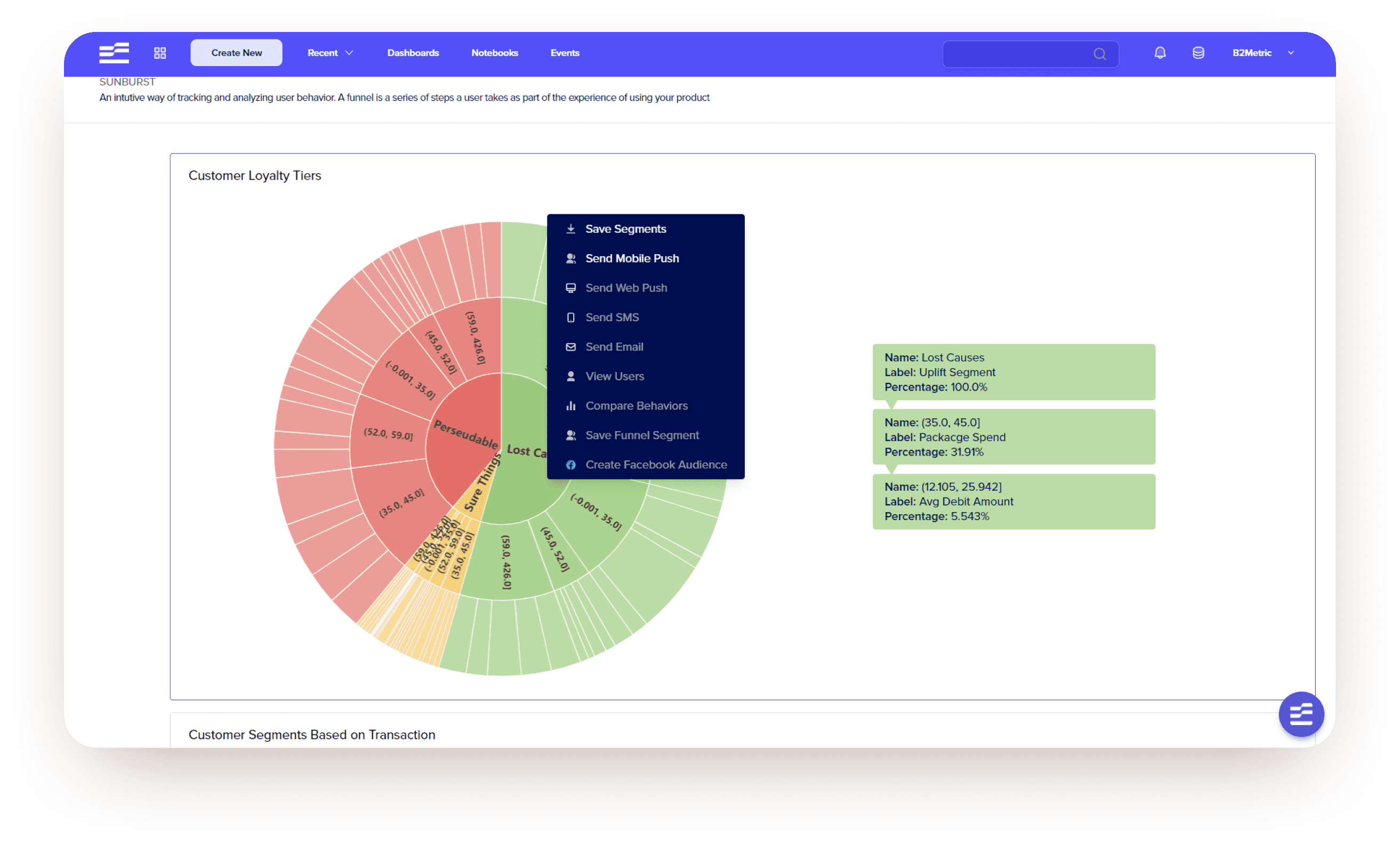1400x844 pixels.
Task: Click the database stack icon
Action: [1198, 53]
